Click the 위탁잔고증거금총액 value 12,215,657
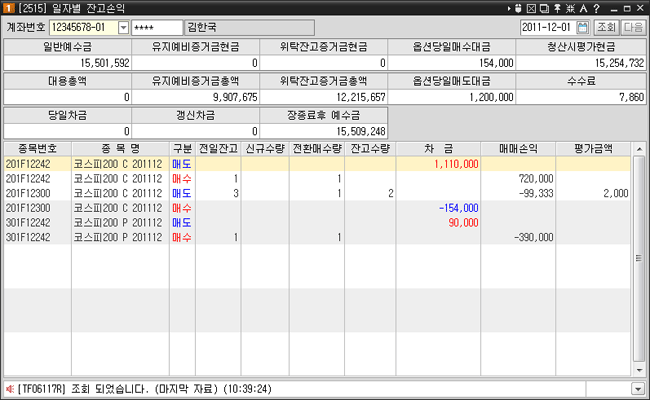650x400 pixels. 361,97
